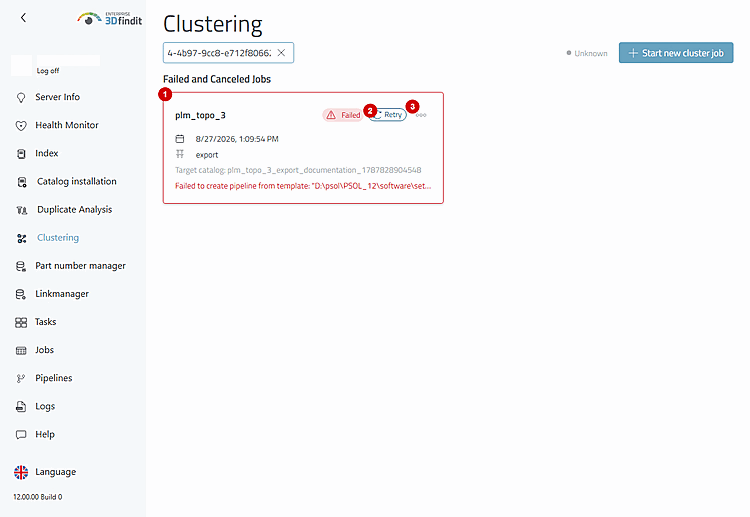Click the Help speech bubble icon
Viewport: 750px width, 517px height.
click(21, 435)
